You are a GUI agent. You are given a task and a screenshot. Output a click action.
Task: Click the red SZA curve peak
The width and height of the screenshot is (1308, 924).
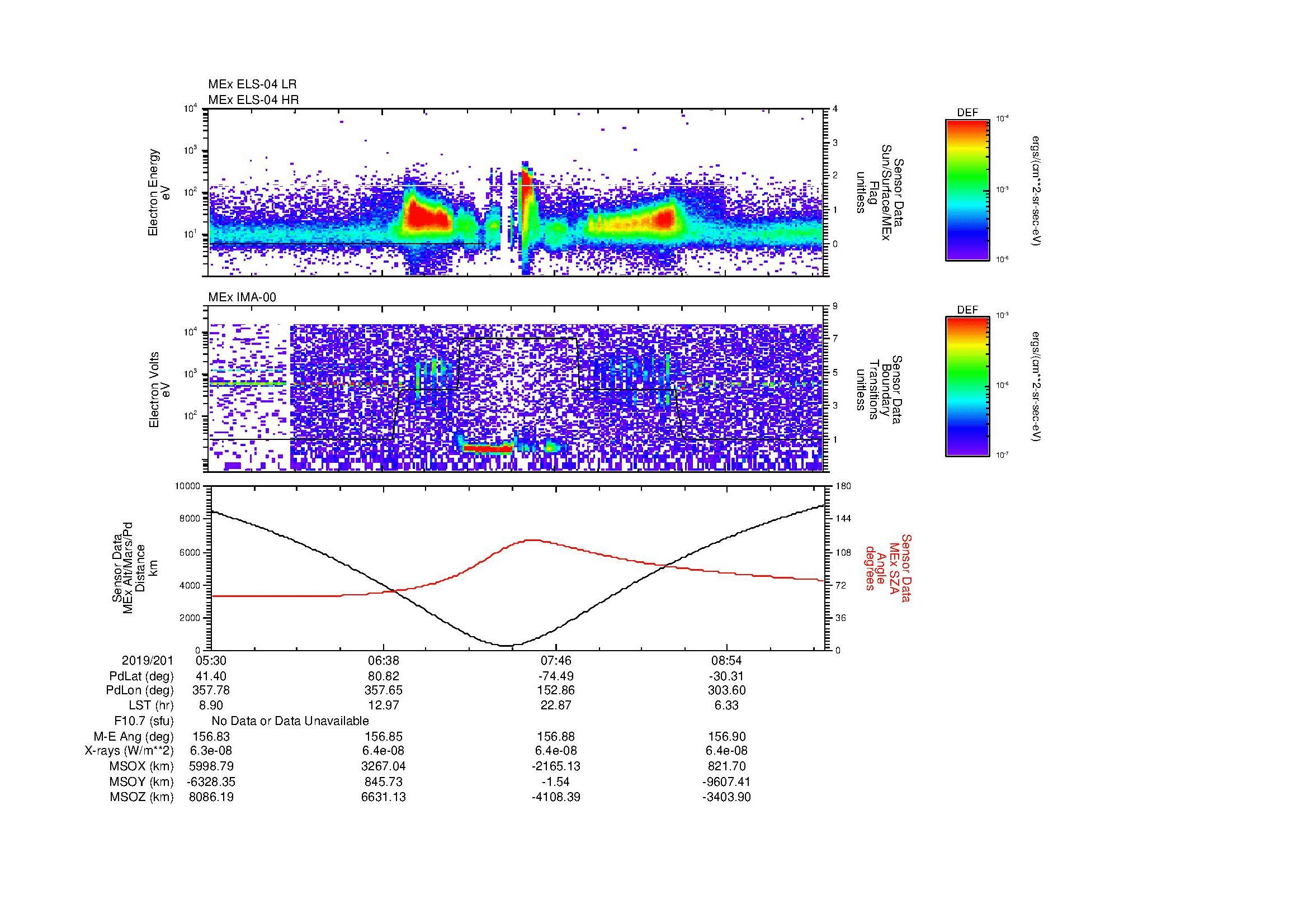coord(533,541)
